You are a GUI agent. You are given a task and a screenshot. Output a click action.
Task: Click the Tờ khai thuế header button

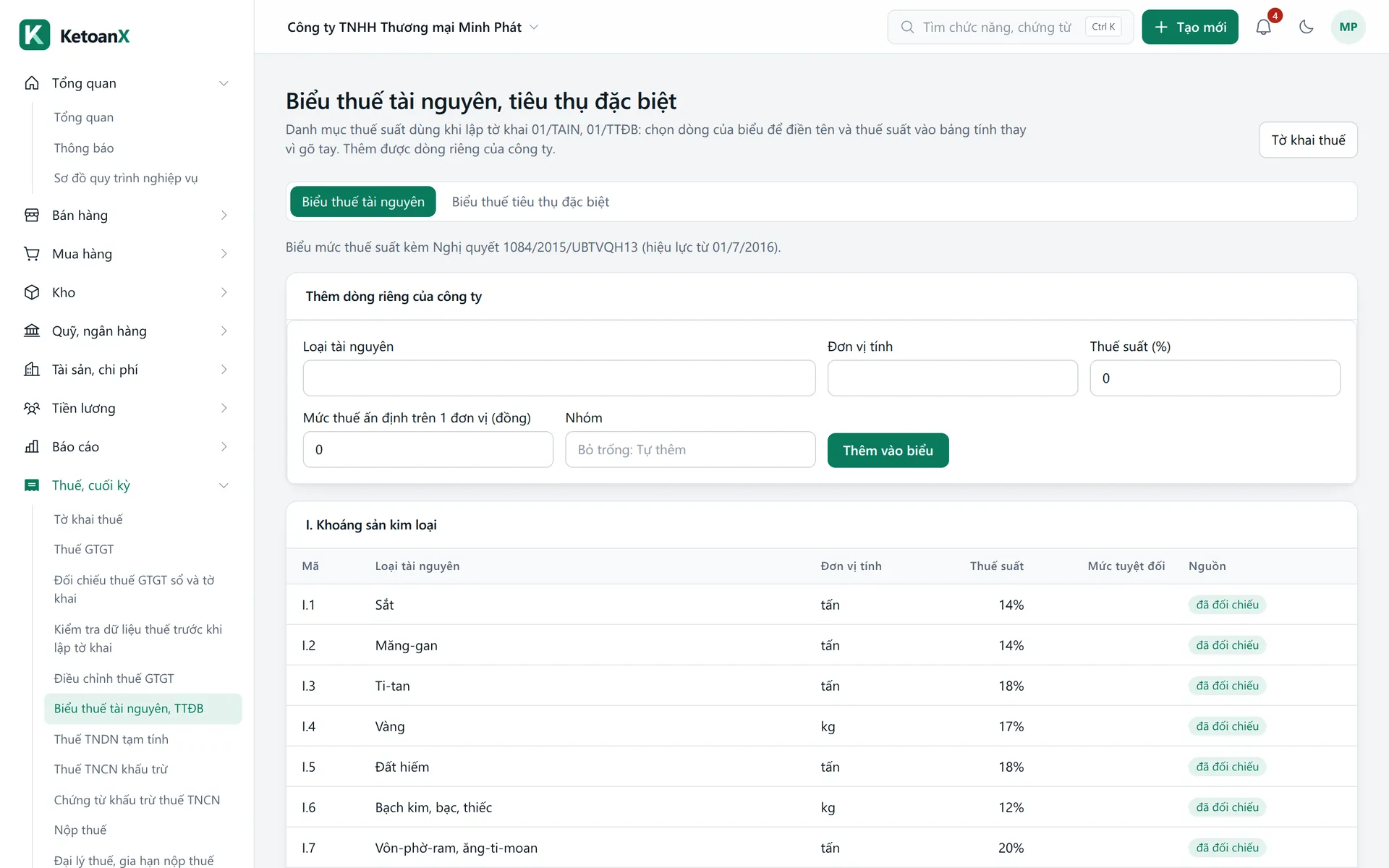(x=1308, y=140)
